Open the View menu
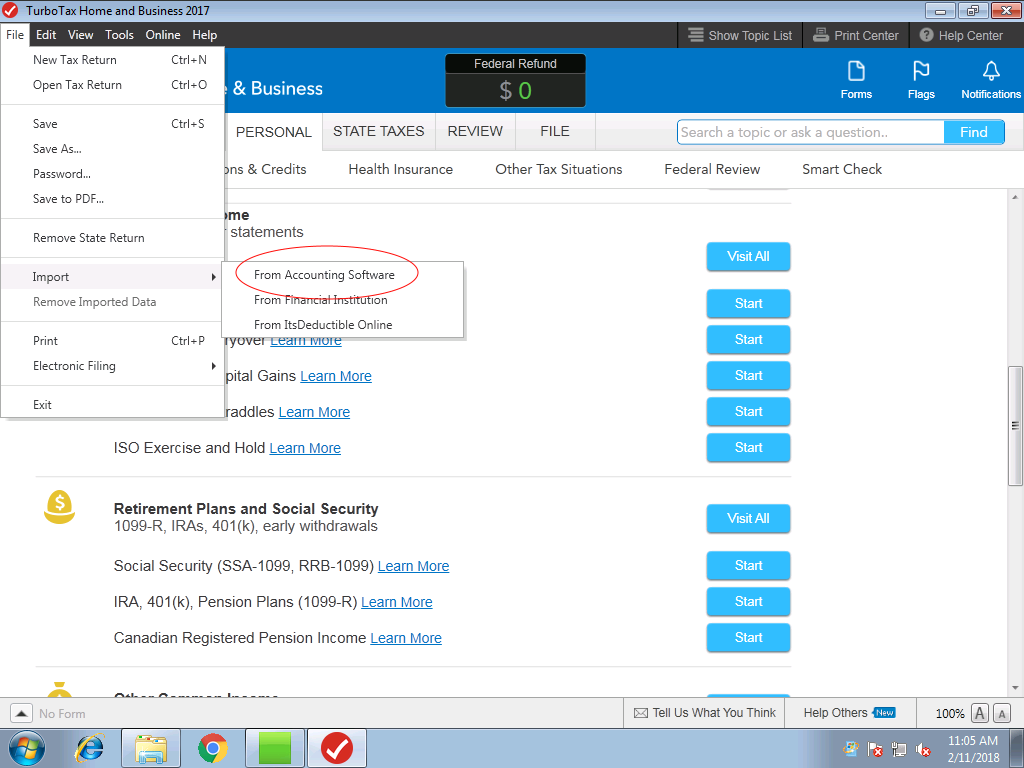Screen dimensions: 1024x768 tap(80, 35)
